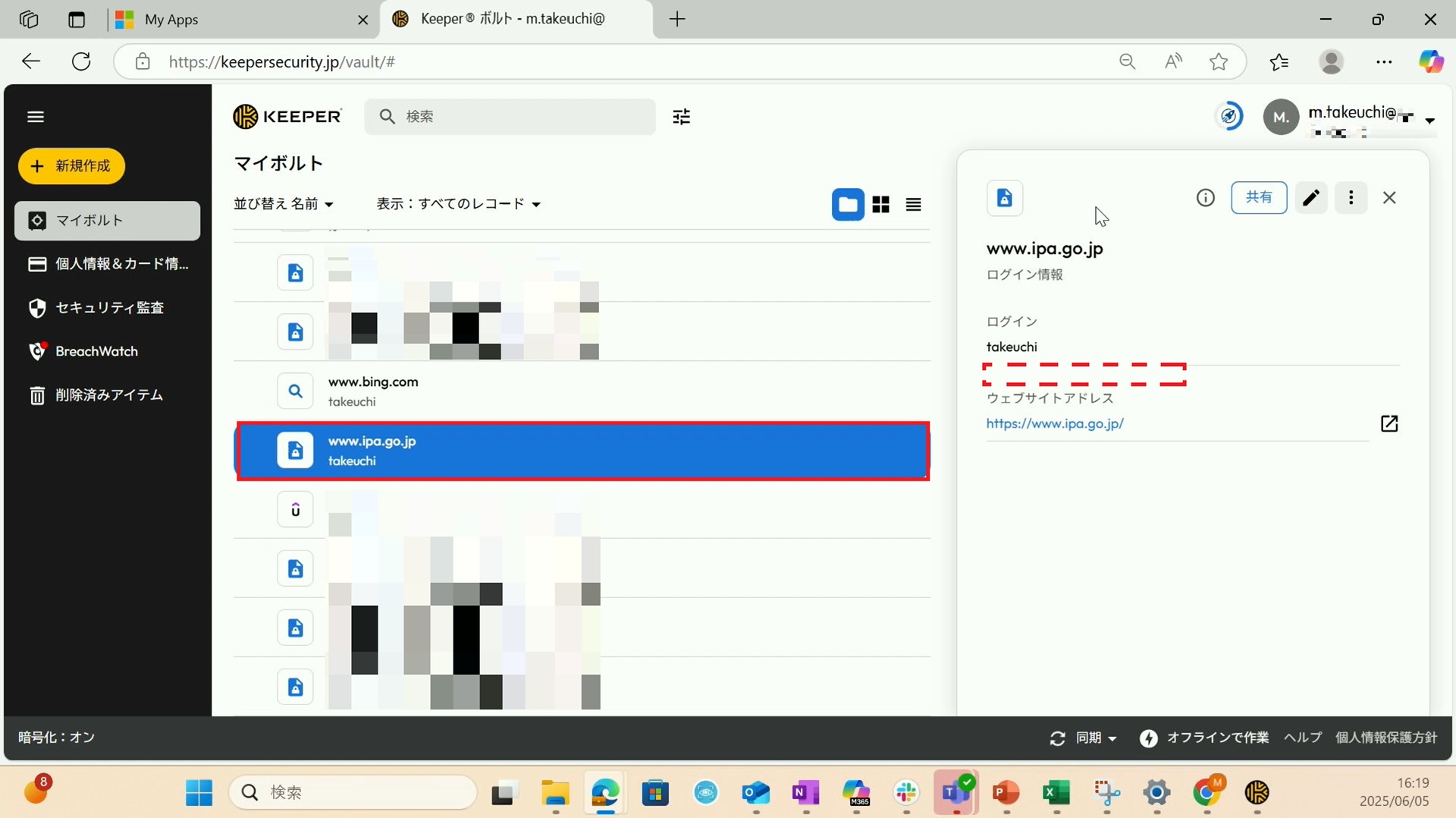
Task: Click the KeeperFill status icon beside avatar
Action: (x=1228, y=117)
